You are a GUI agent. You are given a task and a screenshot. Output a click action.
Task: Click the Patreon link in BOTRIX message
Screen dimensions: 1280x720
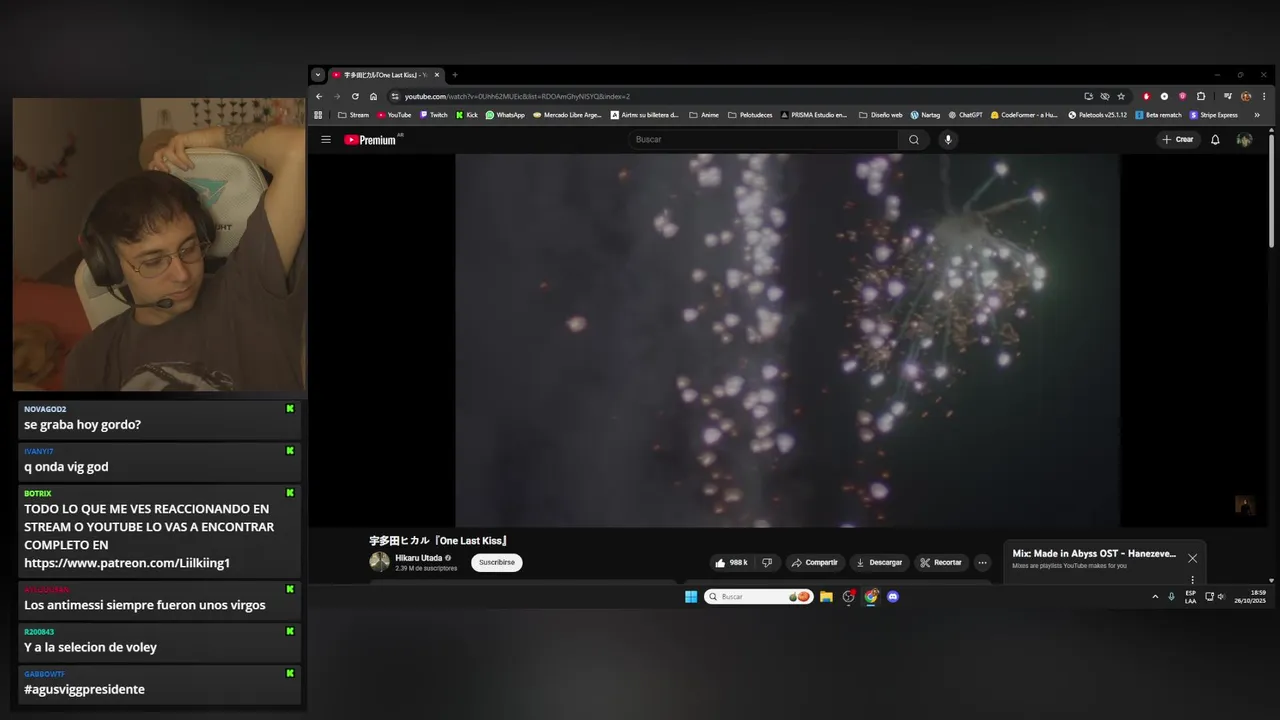pos(127,564)
